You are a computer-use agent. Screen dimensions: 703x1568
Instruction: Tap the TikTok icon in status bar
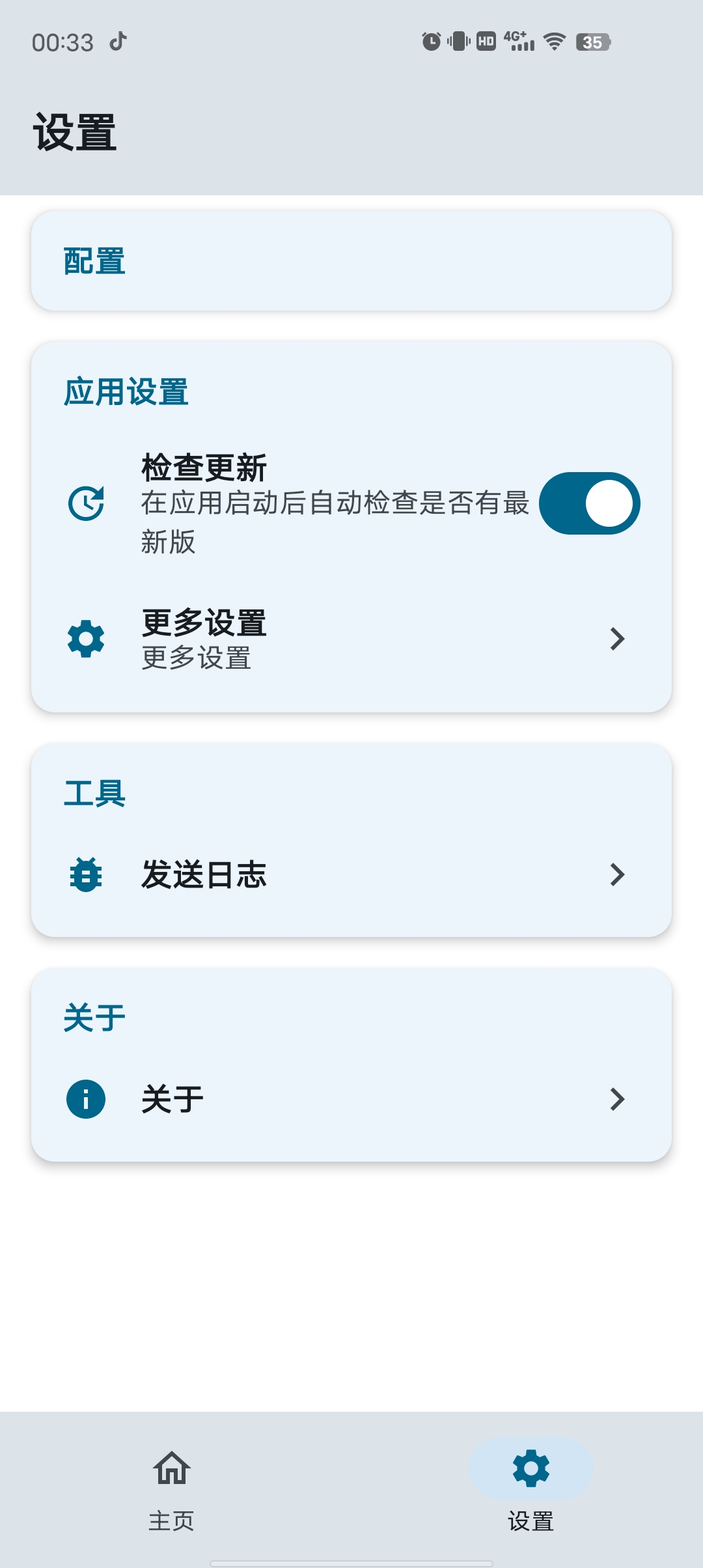118,42
